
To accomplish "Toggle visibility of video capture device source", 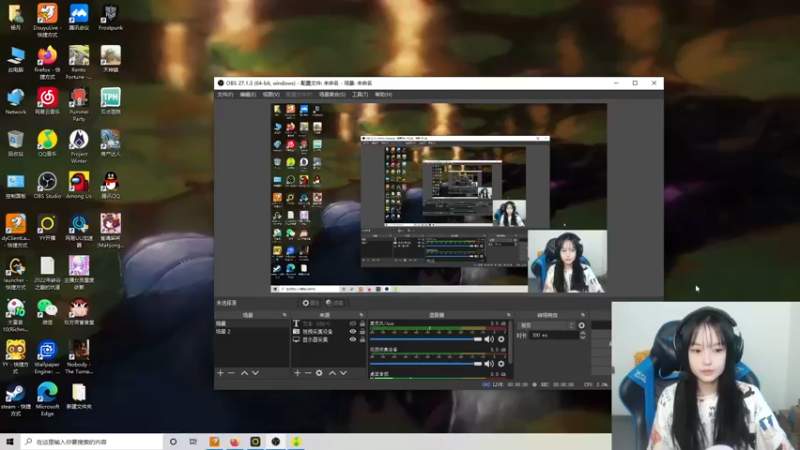I will 353,332.
